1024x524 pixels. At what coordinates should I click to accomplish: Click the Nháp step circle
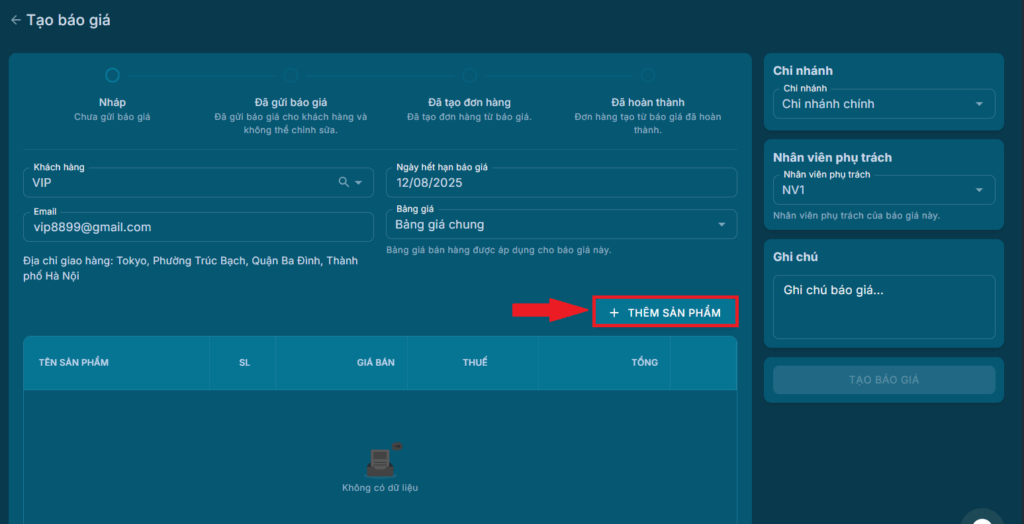click(112, 75)
